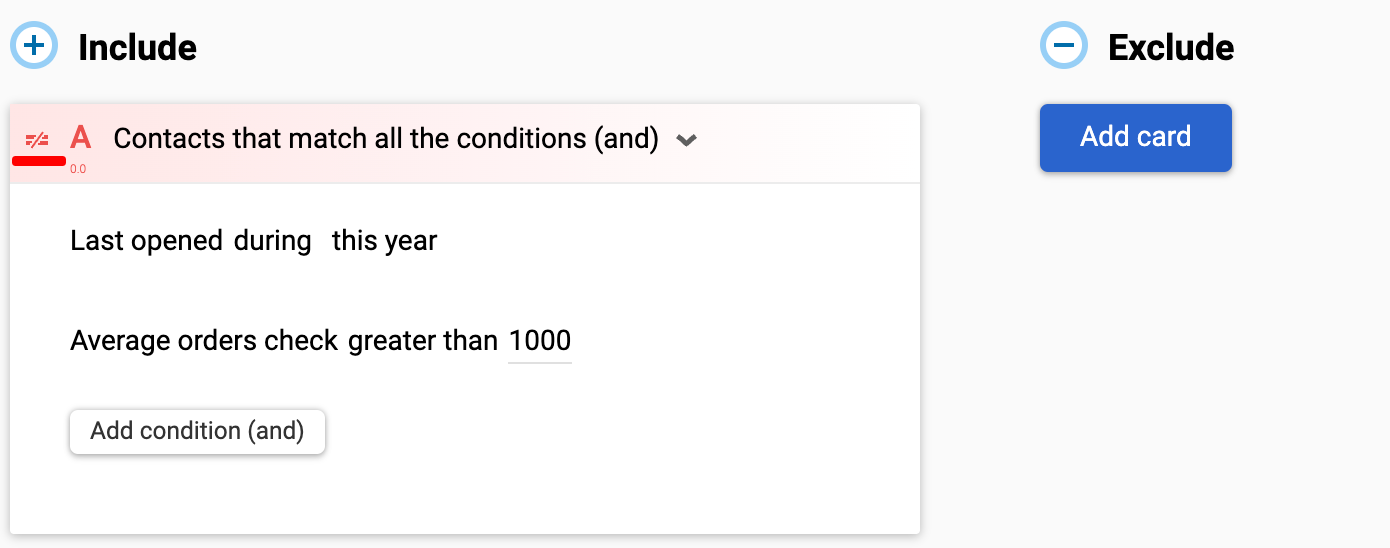1390x548 pixels.
Task: Click the 1000 value input field
Action: [540, 342]
